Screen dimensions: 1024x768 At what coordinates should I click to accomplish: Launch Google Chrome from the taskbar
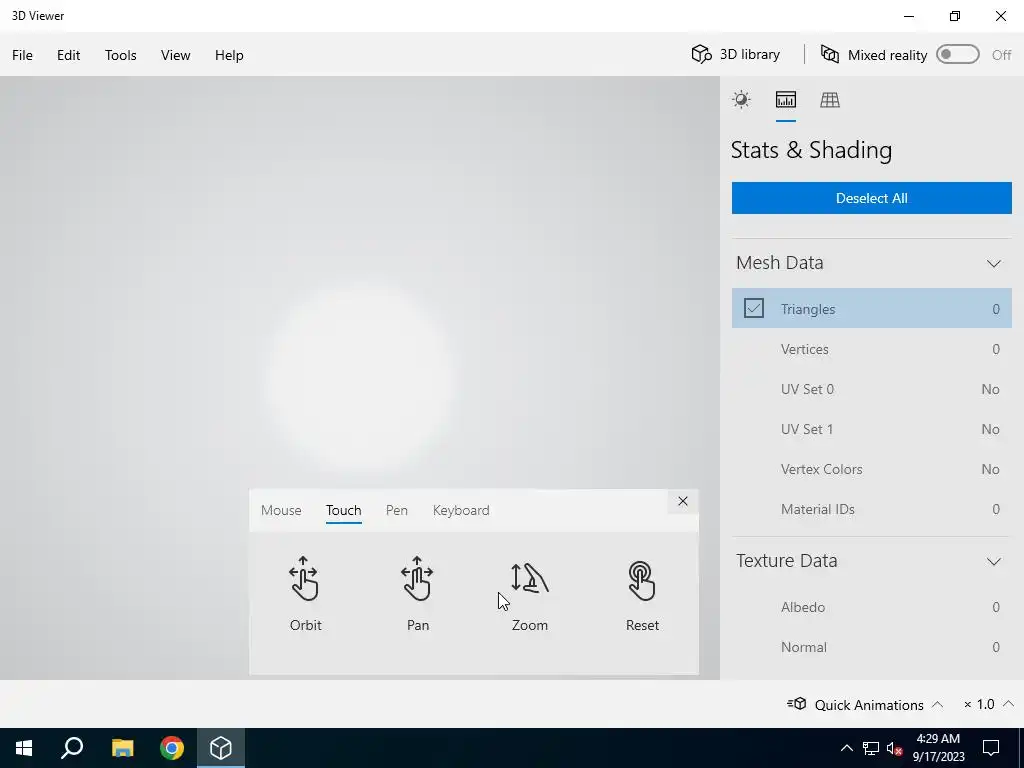[172, 748]
